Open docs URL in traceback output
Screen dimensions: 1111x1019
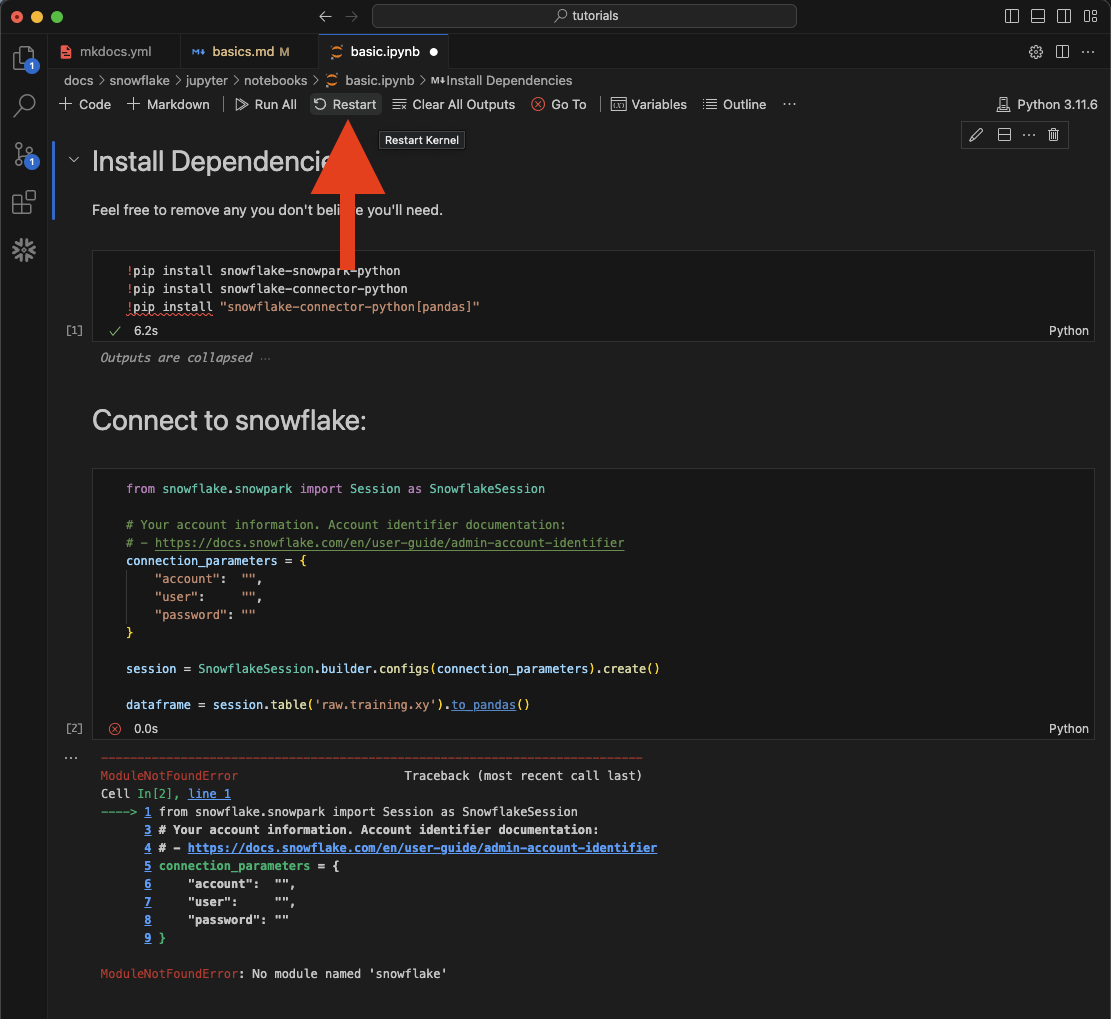(x=422, y=848)
